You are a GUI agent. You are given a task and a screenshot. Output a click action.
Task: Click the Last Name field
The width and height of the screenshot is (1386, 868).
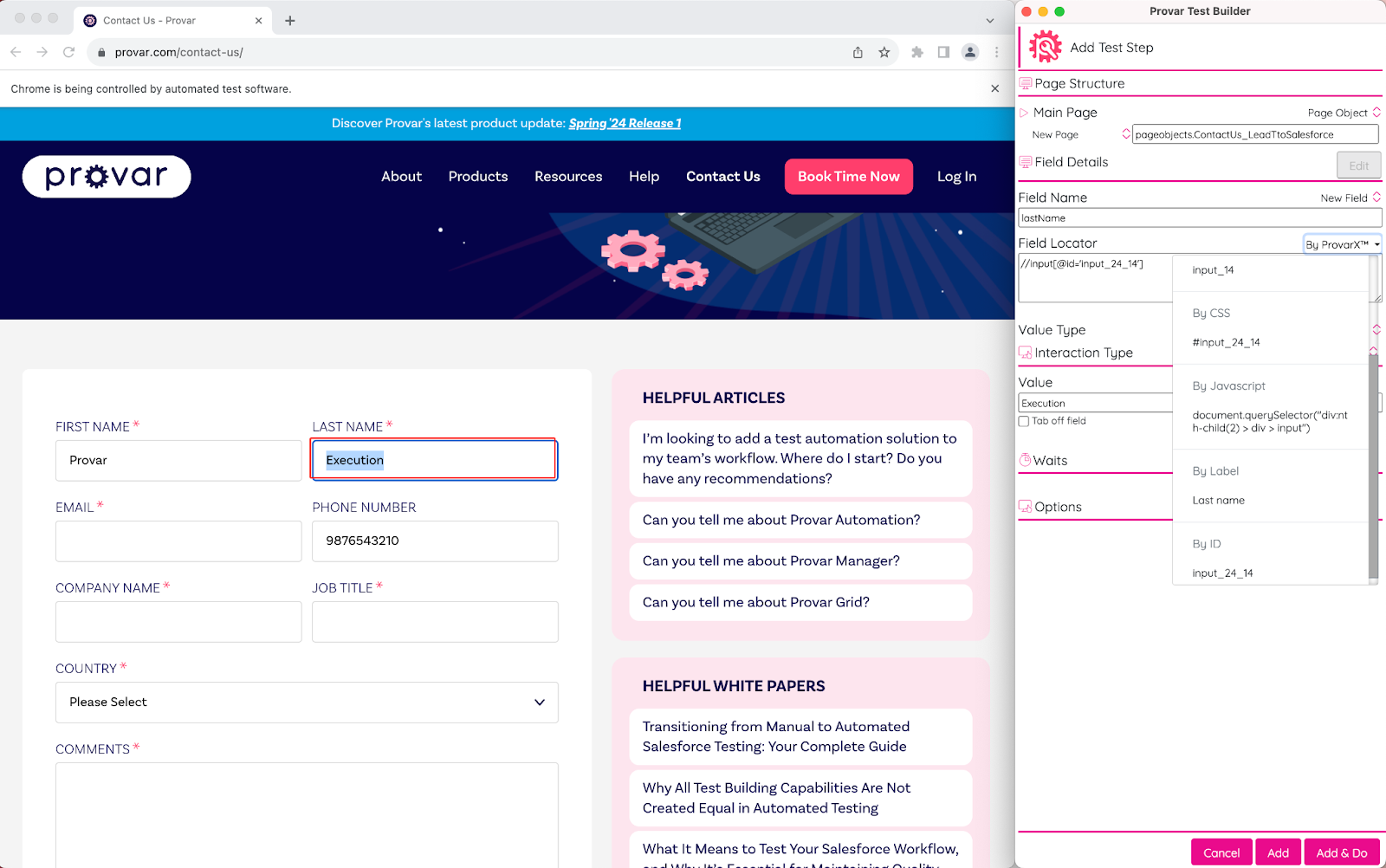pyautogui.click(x=435, y=461)
